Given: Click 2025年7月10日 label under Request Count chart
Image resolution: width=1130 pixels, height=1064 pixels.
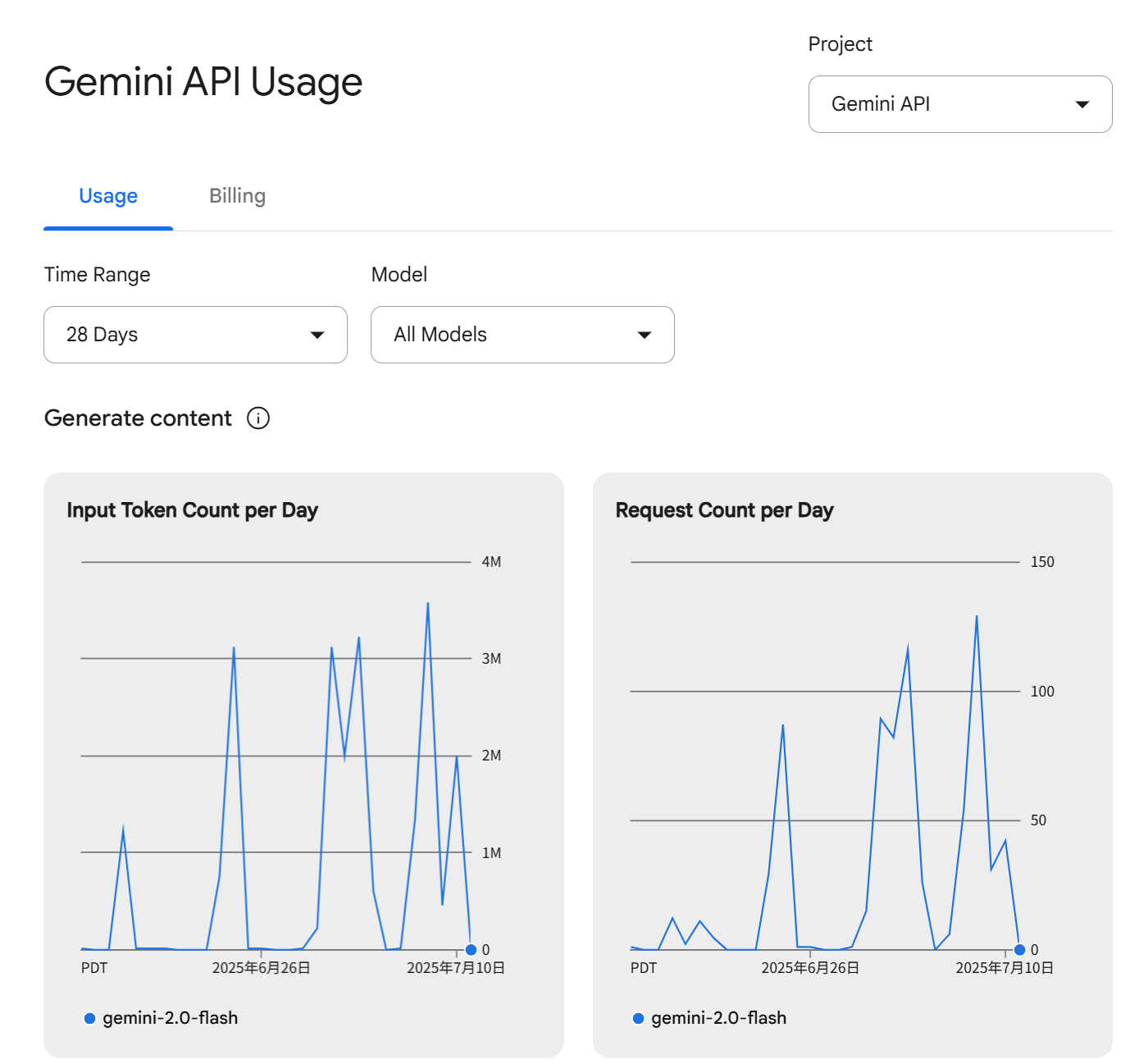Looking at the screenshot, I should click(1005, 968).
